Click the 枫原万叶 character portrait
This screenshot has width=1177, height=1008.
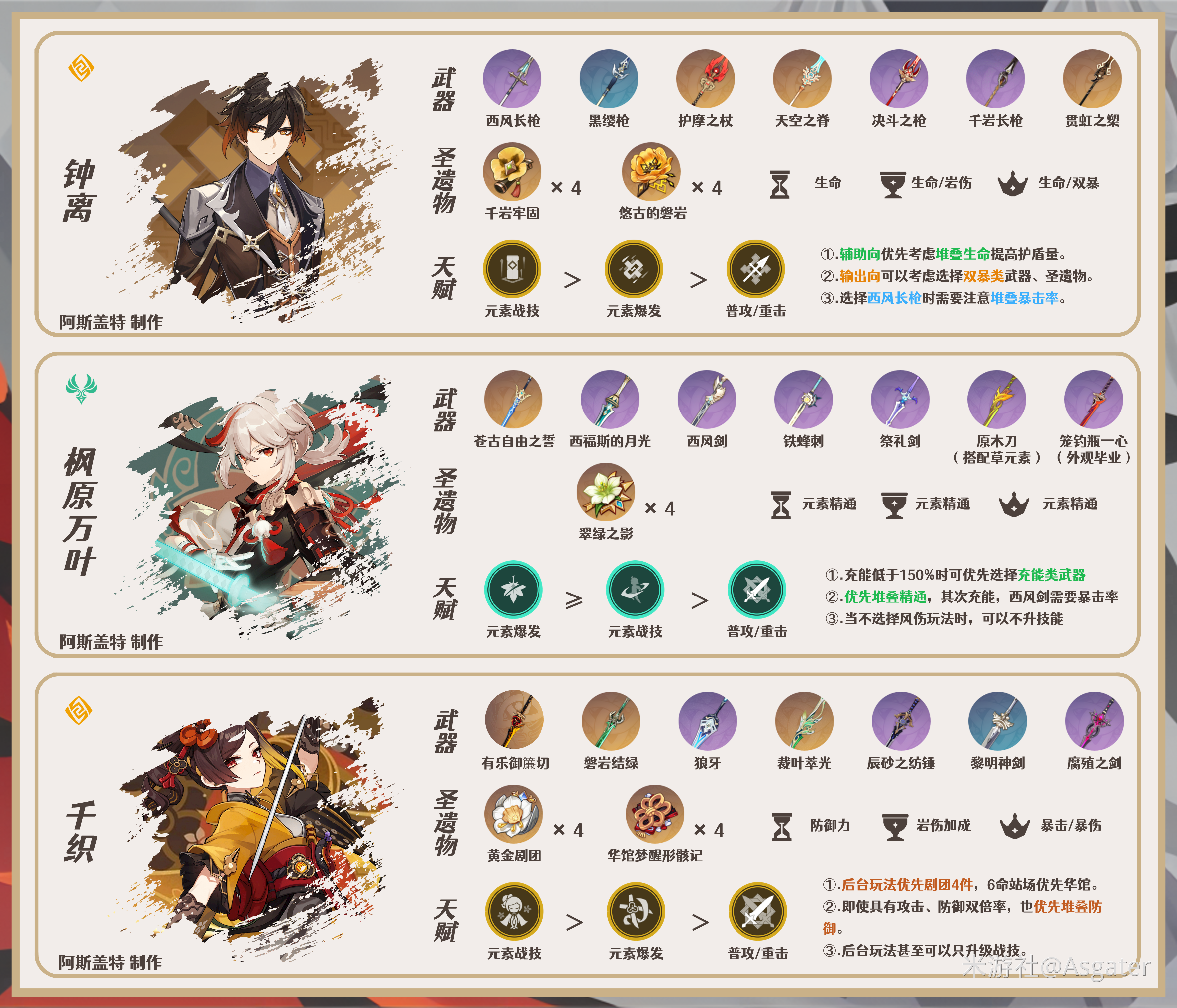click(255, 508)
